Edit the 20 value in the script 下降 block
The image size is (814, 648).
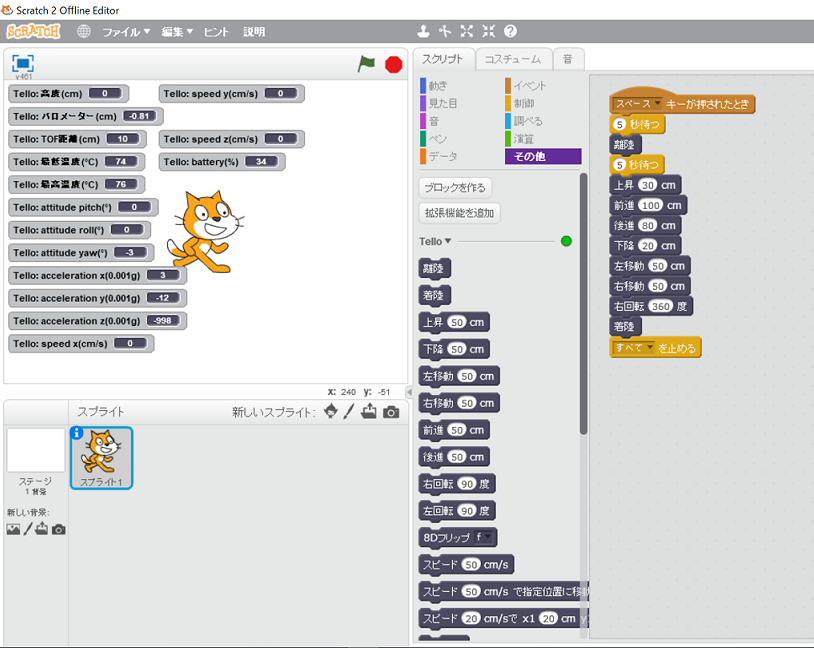click(647, 246)
